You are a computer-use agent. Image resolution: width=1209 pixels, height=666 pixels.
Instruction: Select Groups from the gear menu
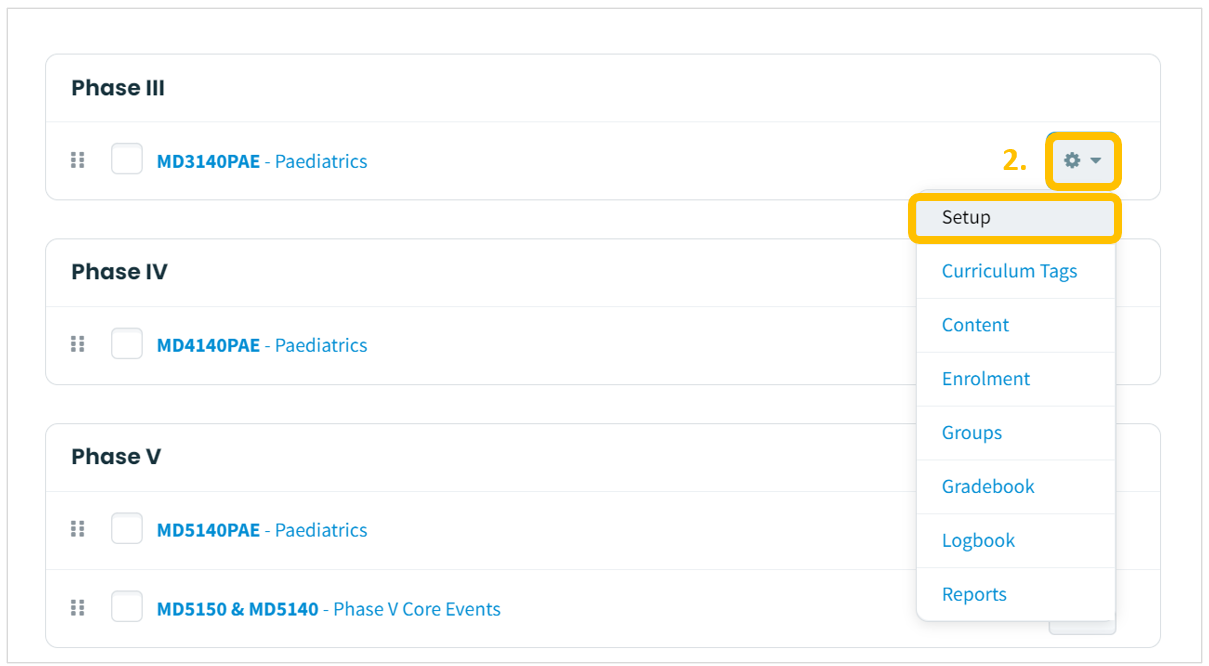pyautogui.click(x=1015, y=433)
